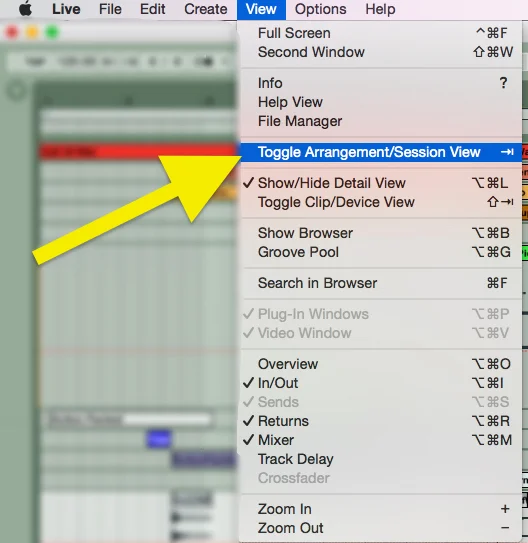The image size is (528, 543).
Task: Click the red close window button
Action: [12, 33]
